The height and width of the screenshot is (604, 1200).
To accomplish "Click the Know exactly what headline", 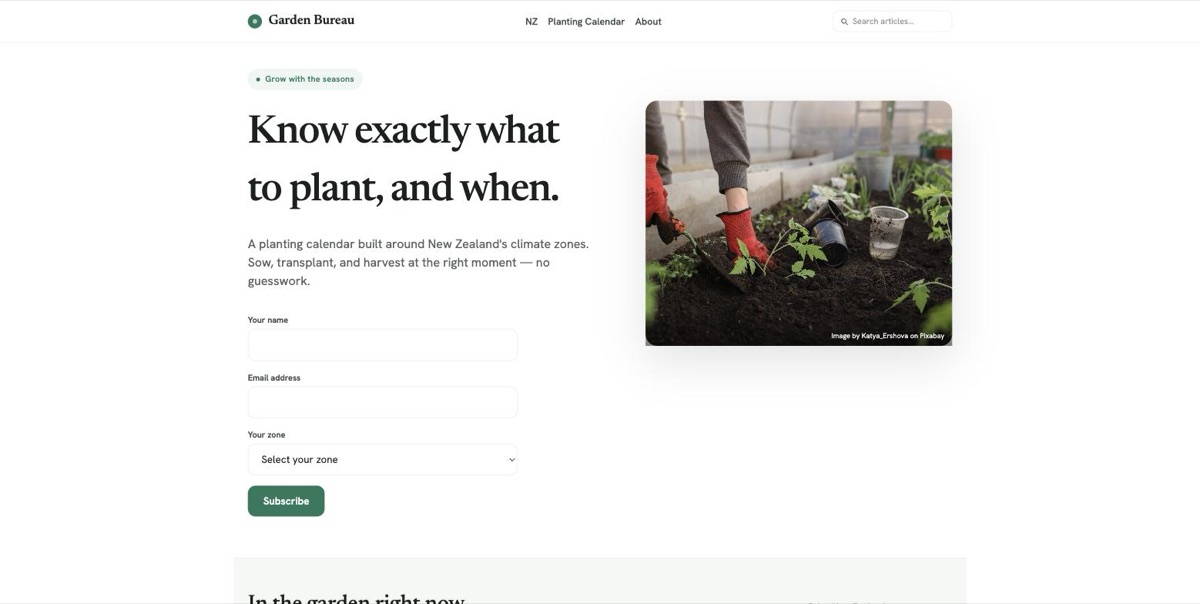I will coord(404,158).
